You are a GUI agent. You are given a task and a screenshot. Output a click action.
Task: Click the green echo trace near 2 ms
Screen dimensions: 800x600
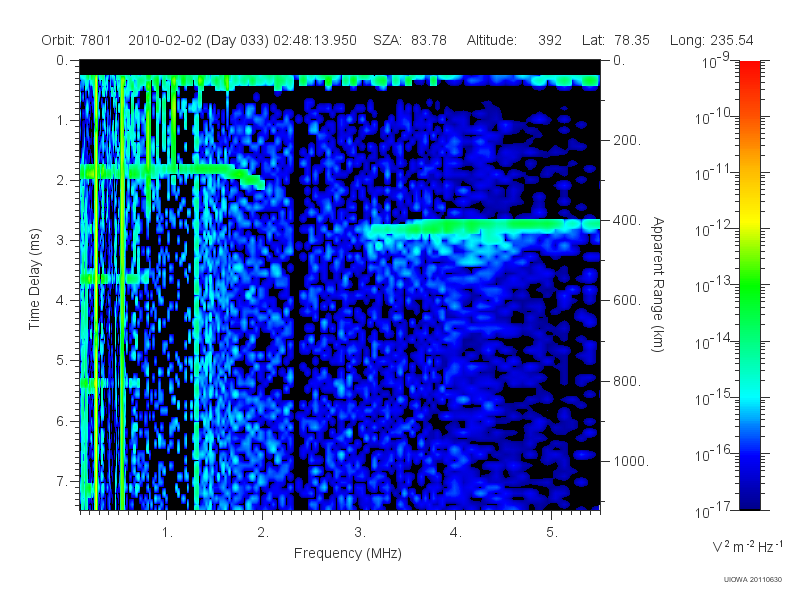tap(171, 172)
